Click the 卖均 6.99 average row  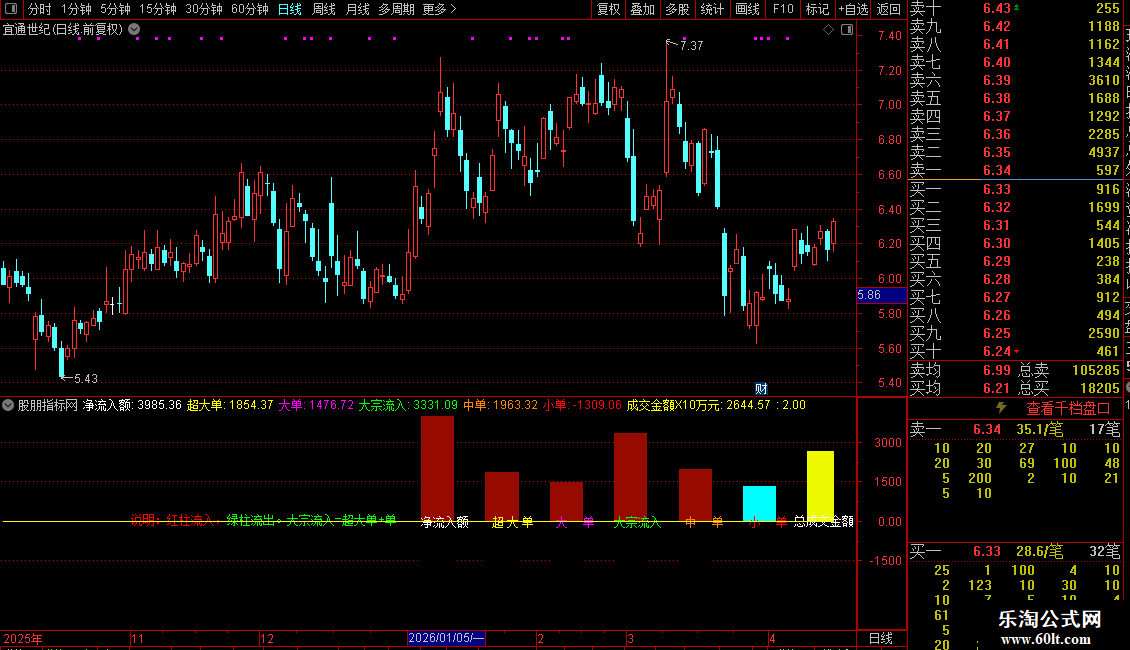[x=960, y=370]
